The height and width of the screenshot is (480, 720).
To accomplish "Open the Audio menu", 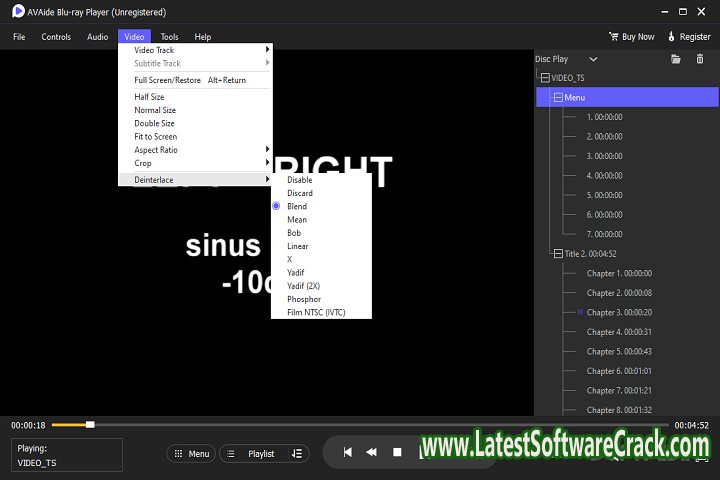I will 98,37.
